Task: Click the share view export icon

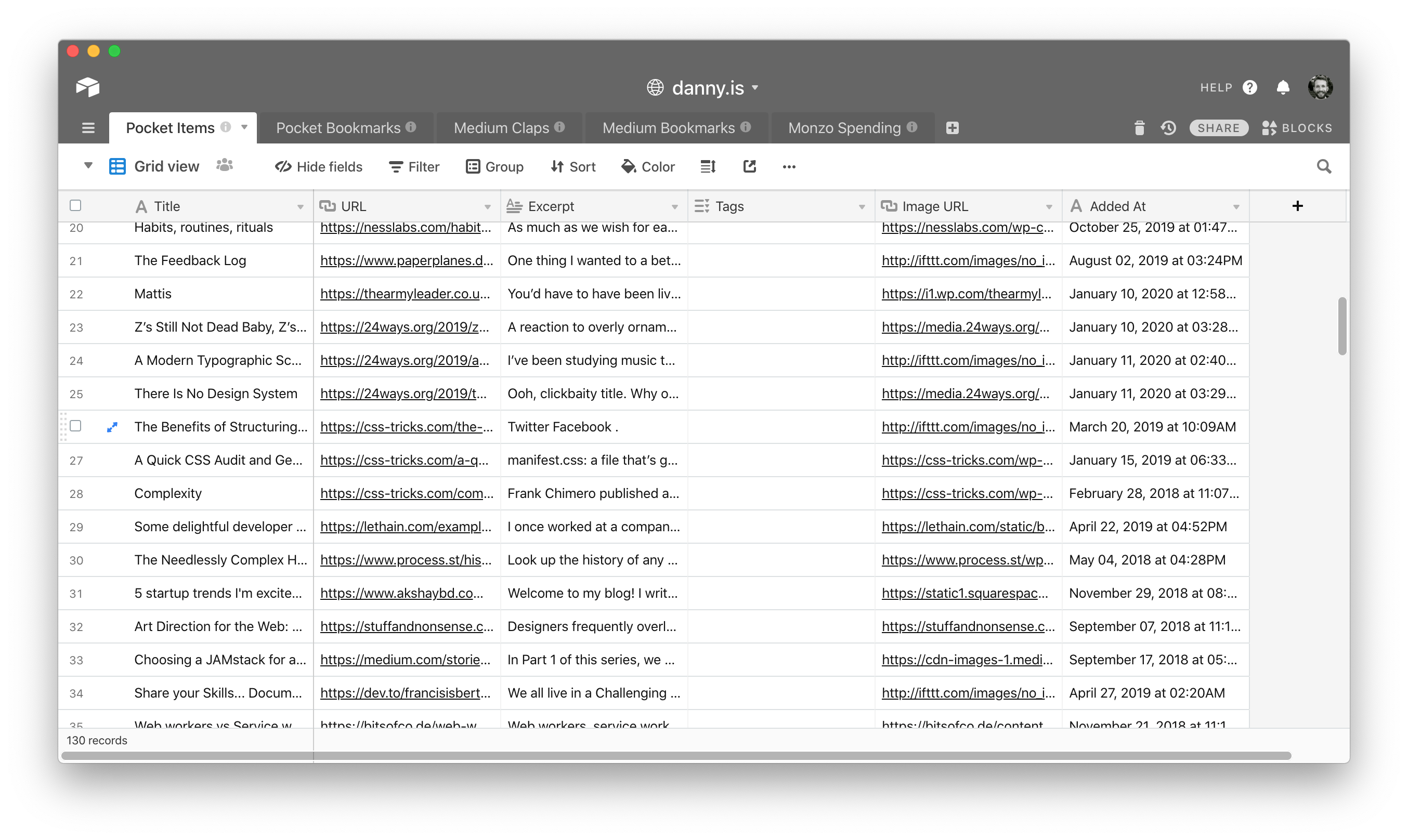Action: point(750,166)
